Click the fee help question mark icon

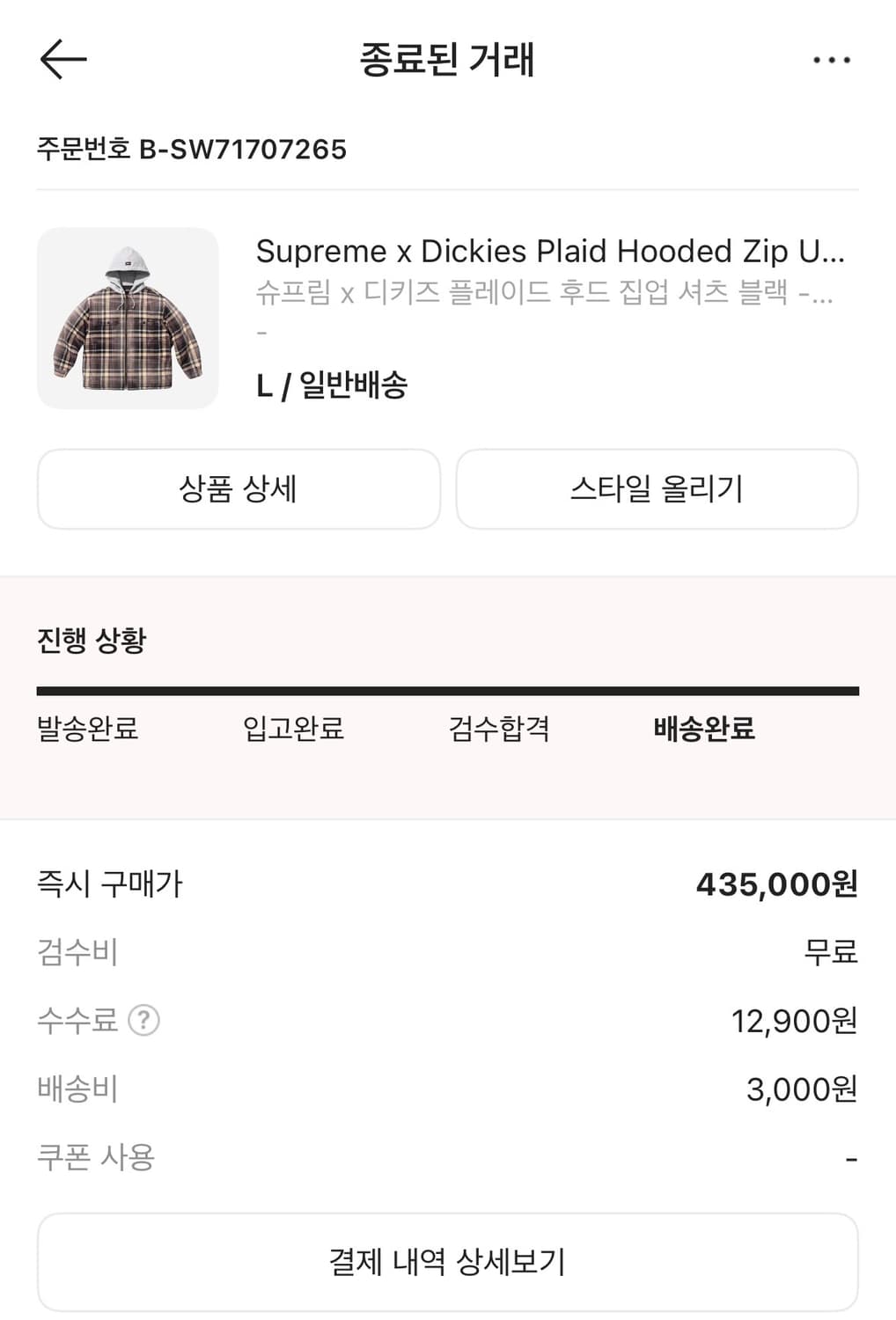coord(143,1021)
